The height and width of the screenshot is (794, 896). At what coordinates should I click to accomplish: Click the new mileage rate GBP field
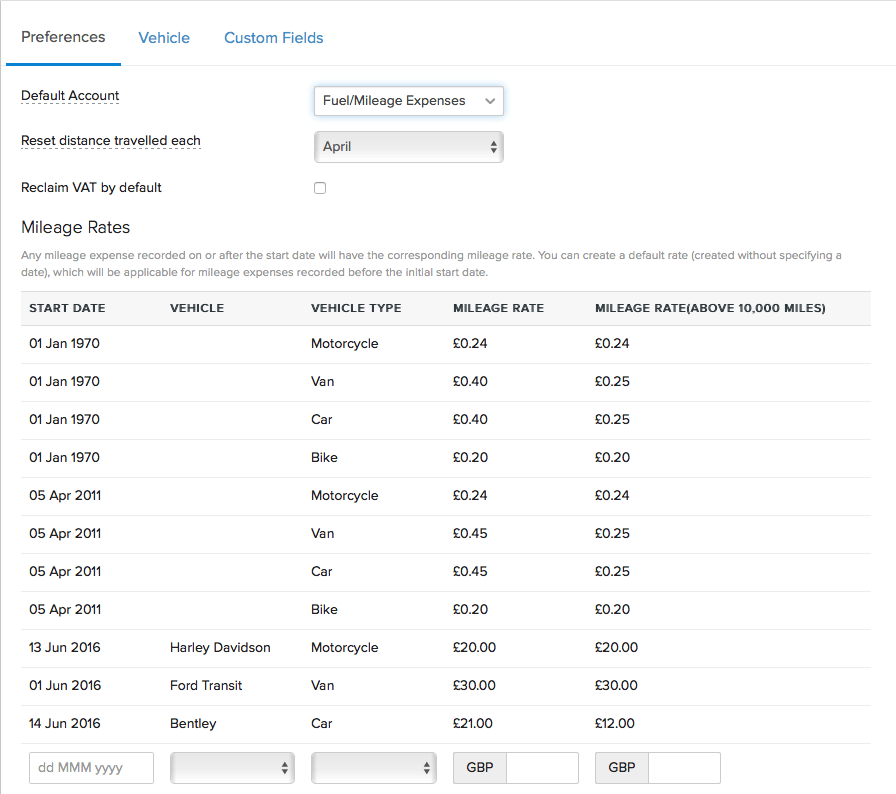pos(541,768)
